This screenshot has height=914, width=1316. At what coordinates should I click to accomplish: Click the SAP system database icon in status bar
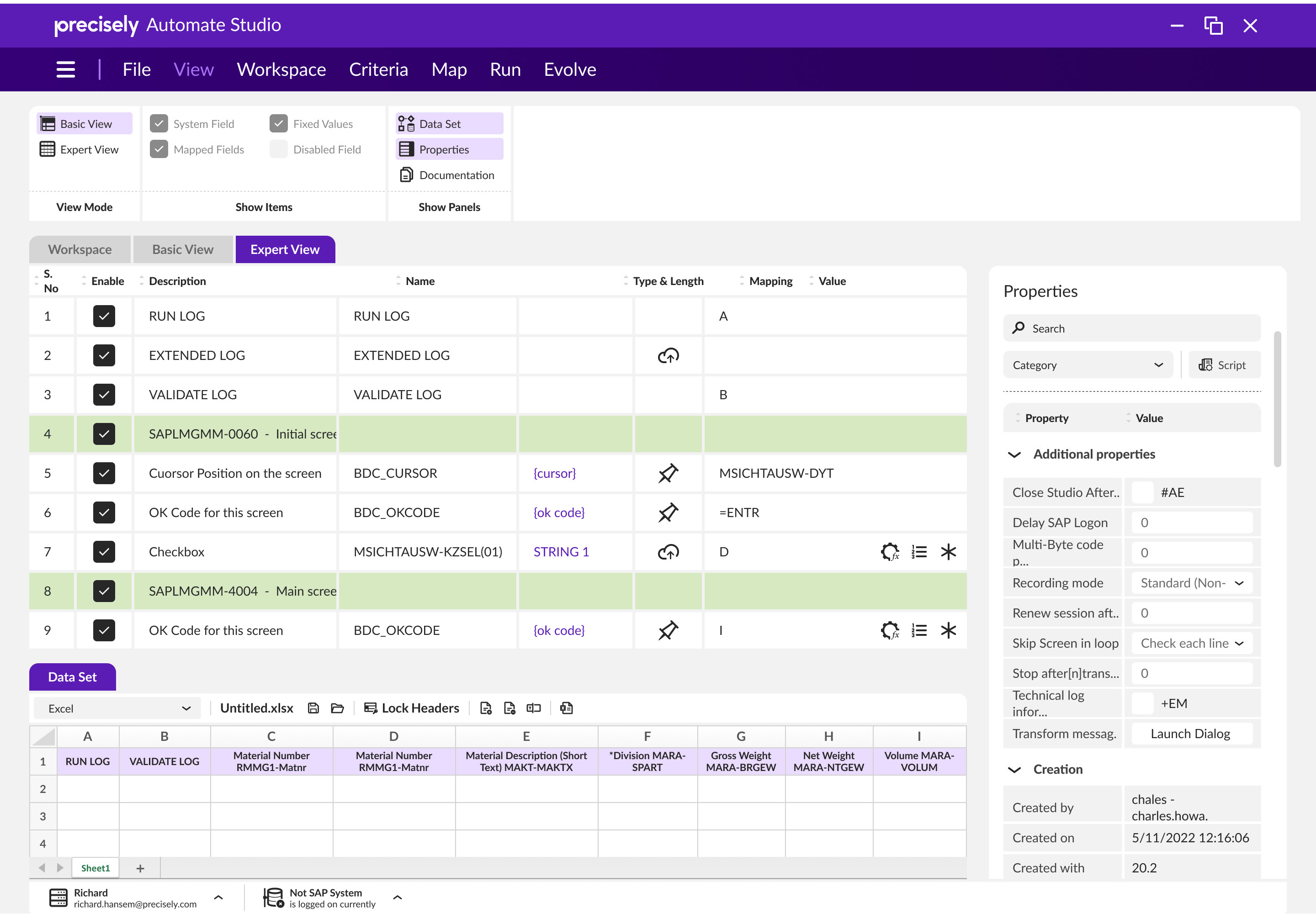click(x=273, y=898)
